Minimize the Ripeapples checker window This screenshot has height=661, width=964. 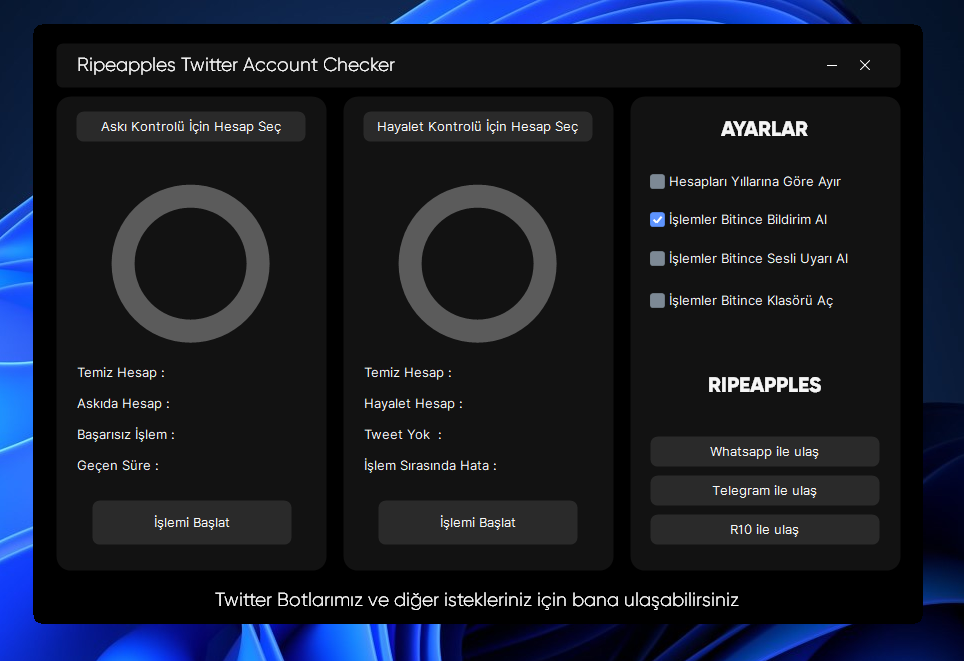pos(832,65)
